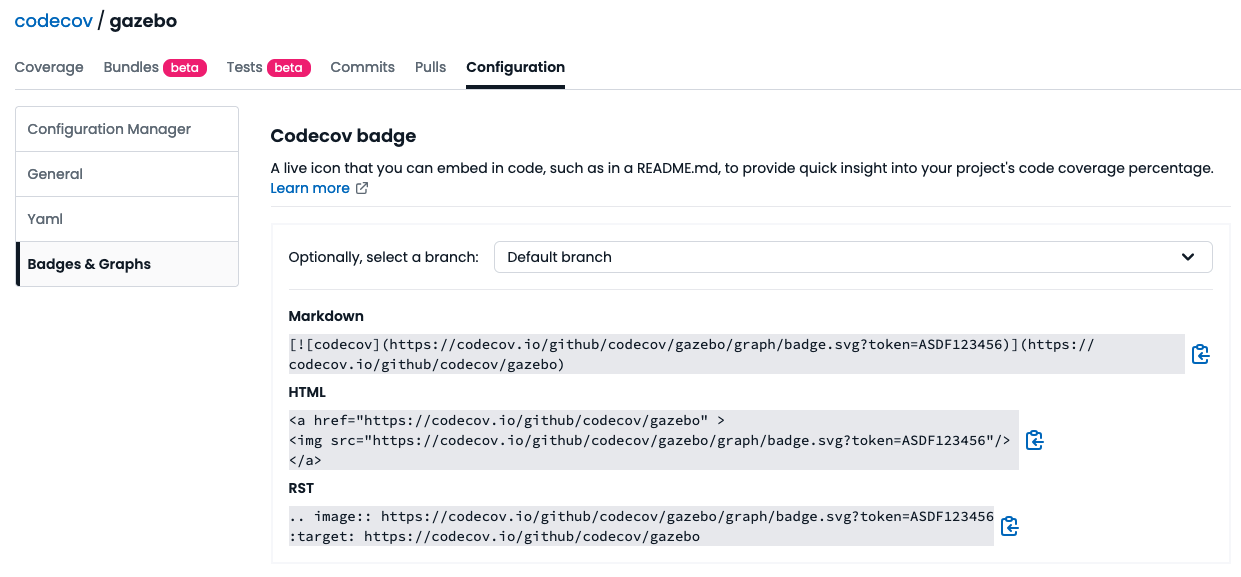The width and height of the screenshot is (1241, 577).
Task: Click the beta badge next to Bundles
Action: (x=185, y=68)
